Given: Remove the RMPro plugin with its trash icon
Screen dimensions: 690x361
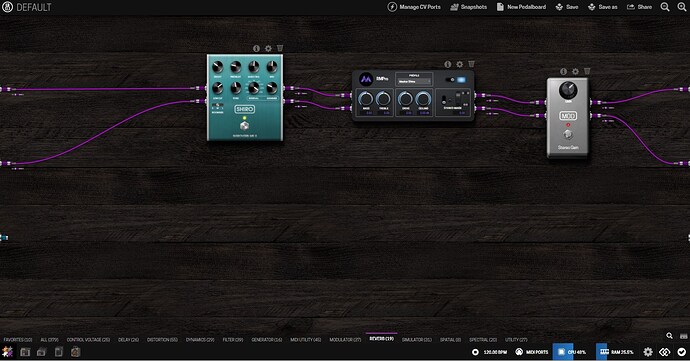Looking at the screenshot, I should [471, 64].
